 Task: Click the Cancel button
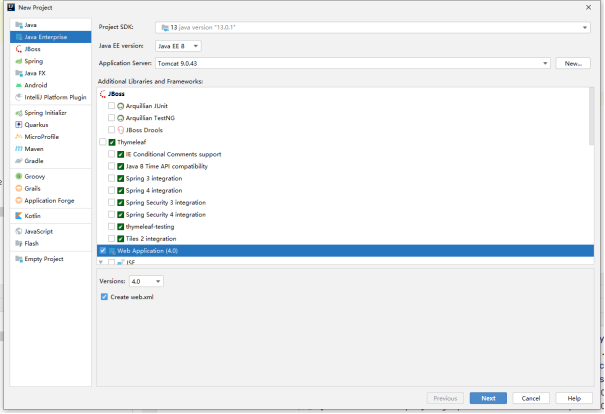click(531, 398)
